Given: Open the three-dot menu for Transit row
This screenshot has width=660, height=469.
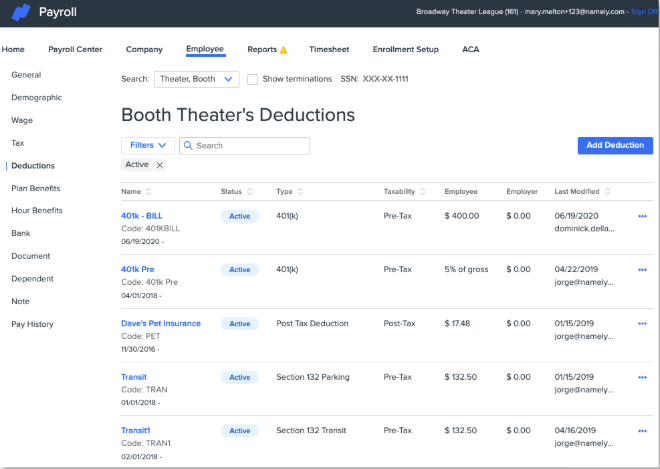Looking at the screenshot, I should (642, 377).
